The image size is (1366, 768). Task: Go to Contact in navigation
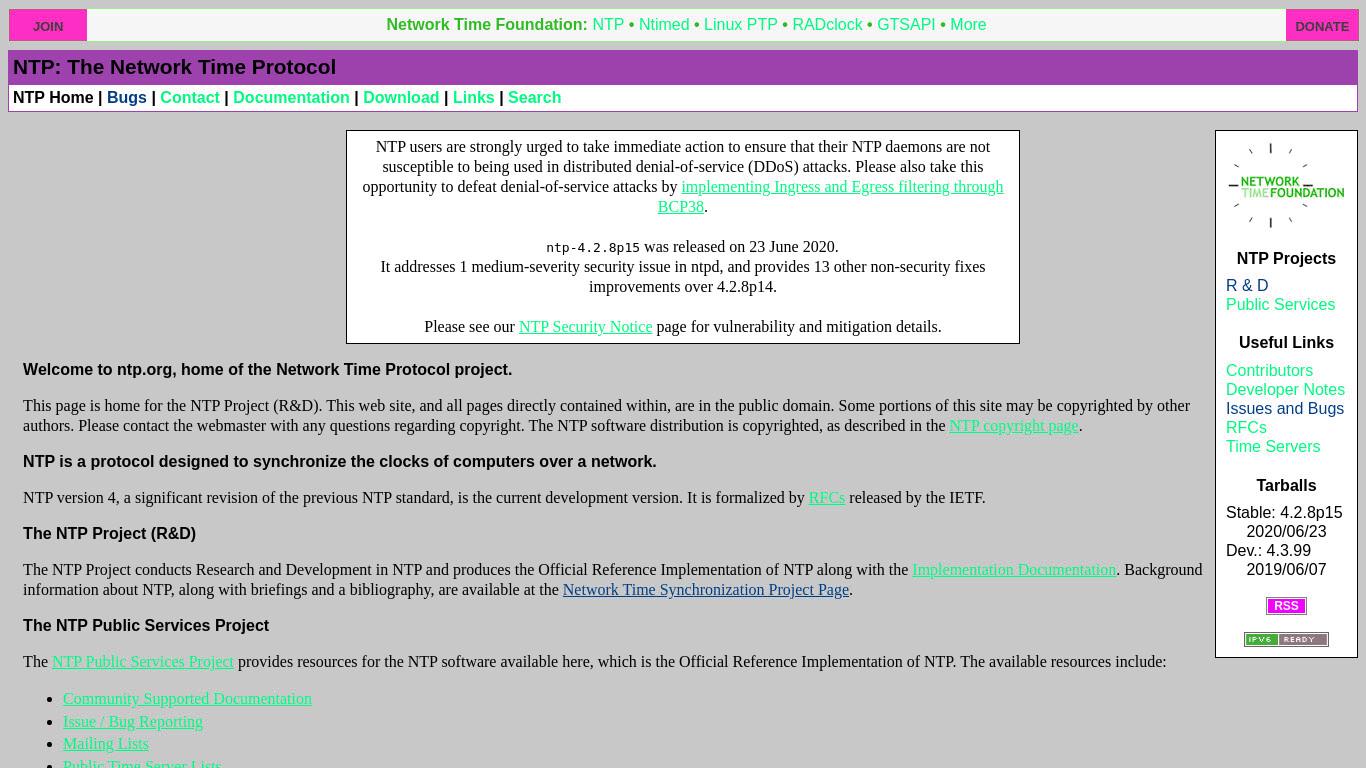click(190, 98)
